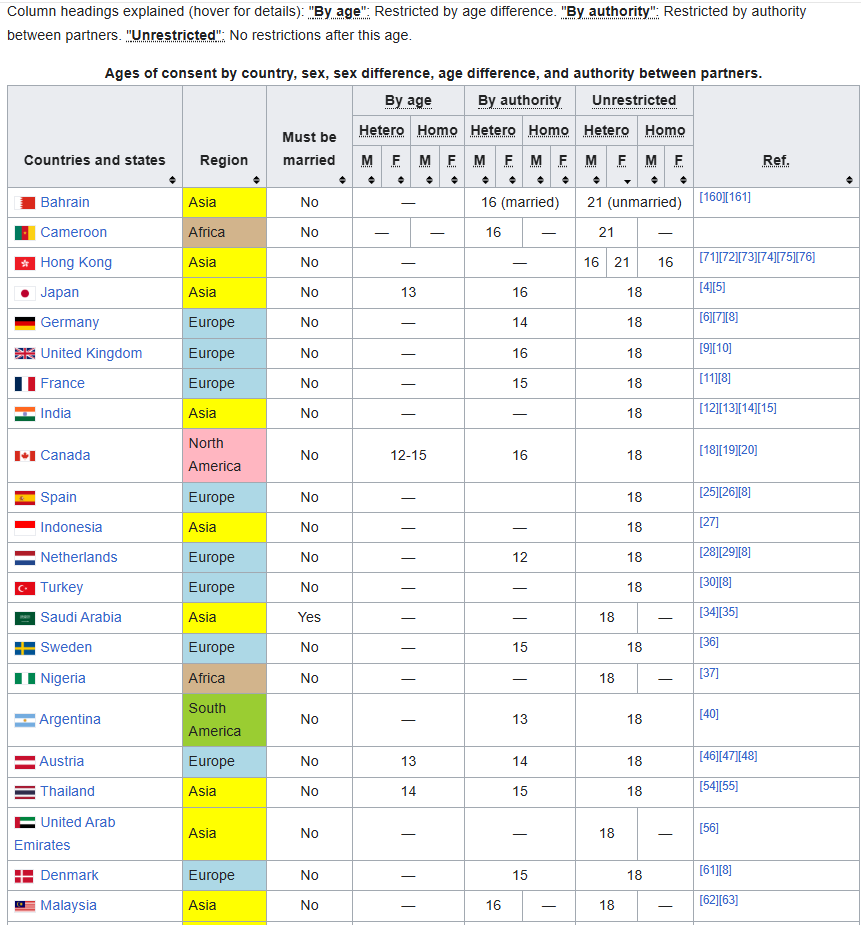861x925 pixels.
Task: Open the Hong Kong country link
Action: [76, 263]
